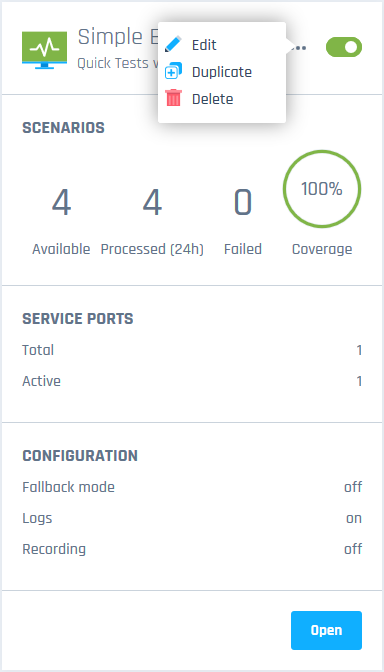Click the Simple environment title text
This screenshot has width=384, height=672.
(118, 37)
